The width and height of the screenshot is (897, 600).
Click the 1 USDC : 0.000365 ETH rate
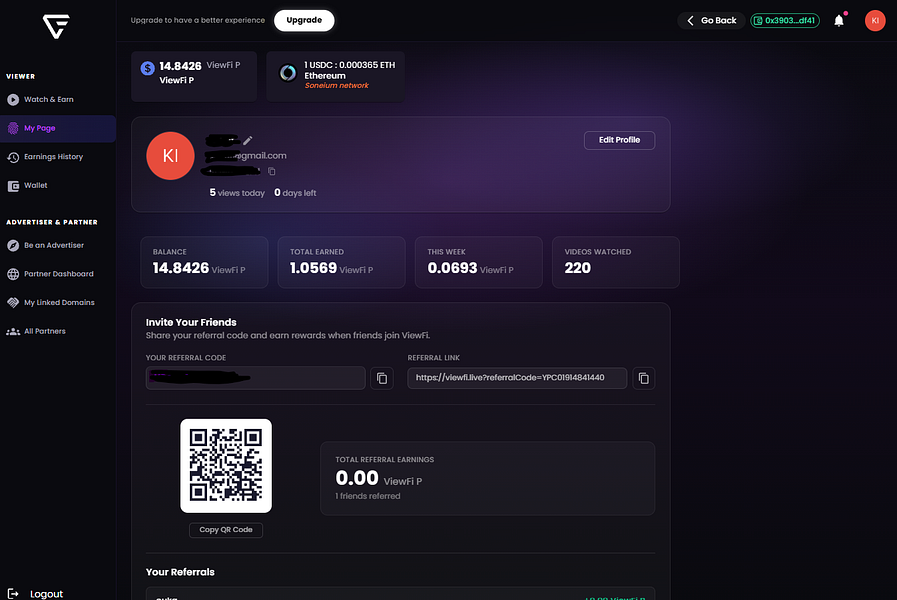point(350,65)
